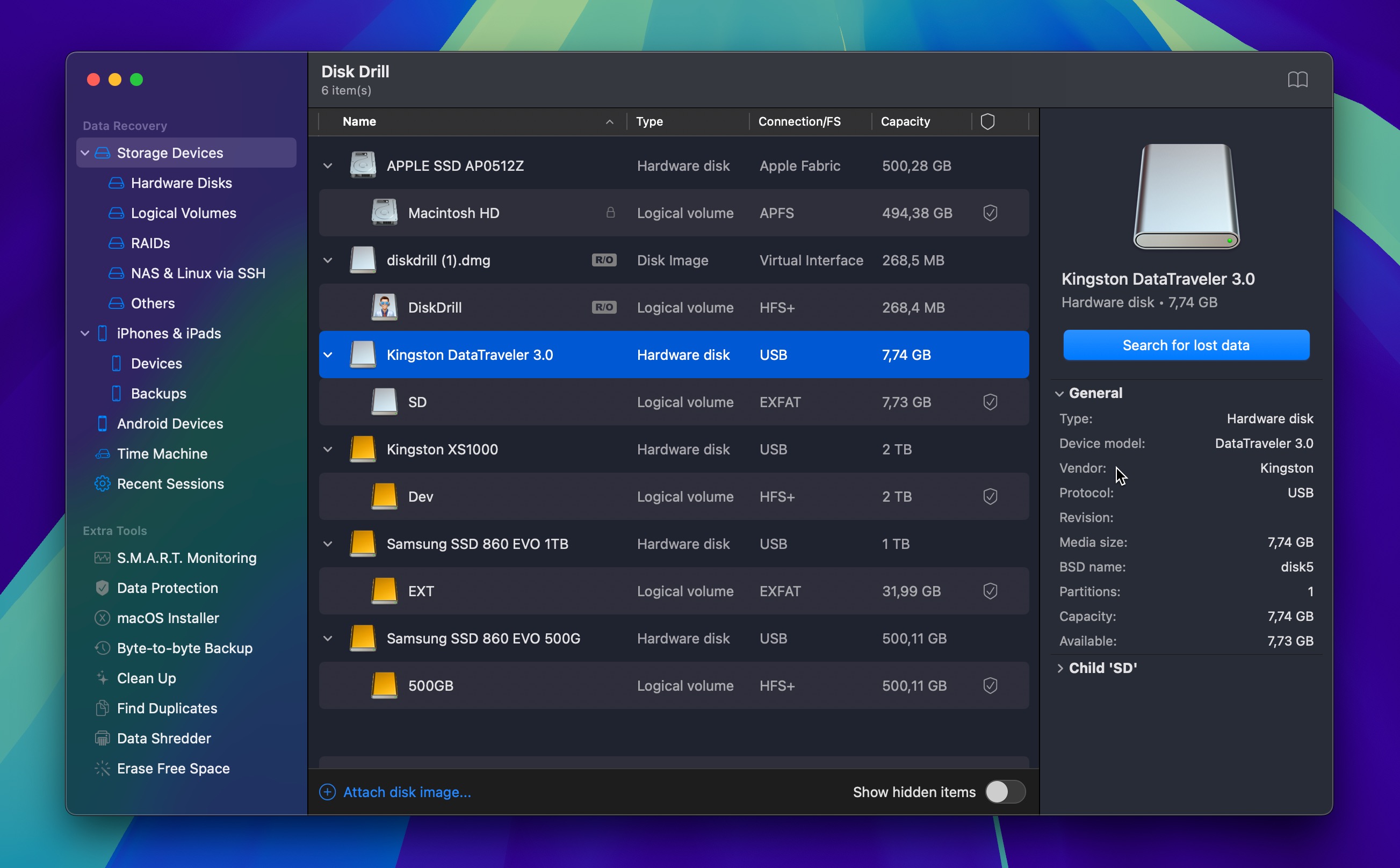Select Storage Devices in sidebar
The image size is (1400, 868).
point(170,153)
